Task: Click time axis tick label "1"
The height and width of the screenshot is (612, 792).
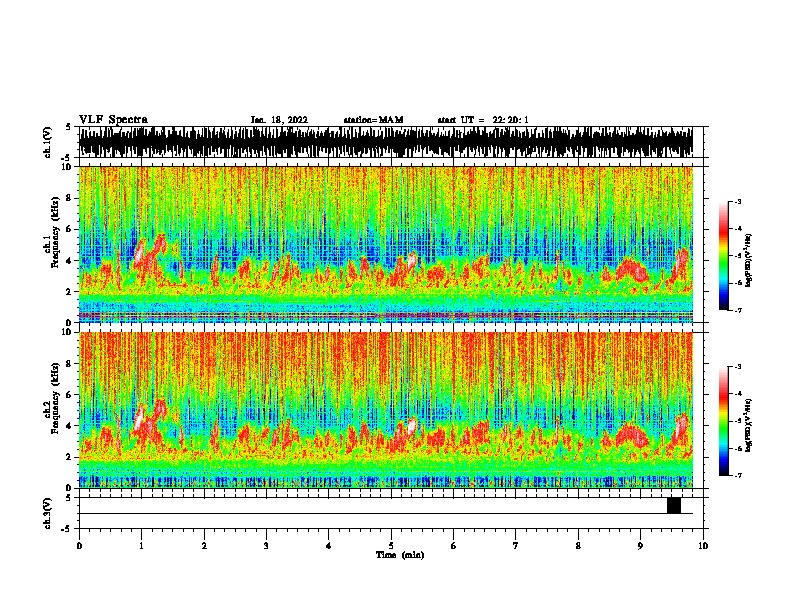Action: coord(141,546)
